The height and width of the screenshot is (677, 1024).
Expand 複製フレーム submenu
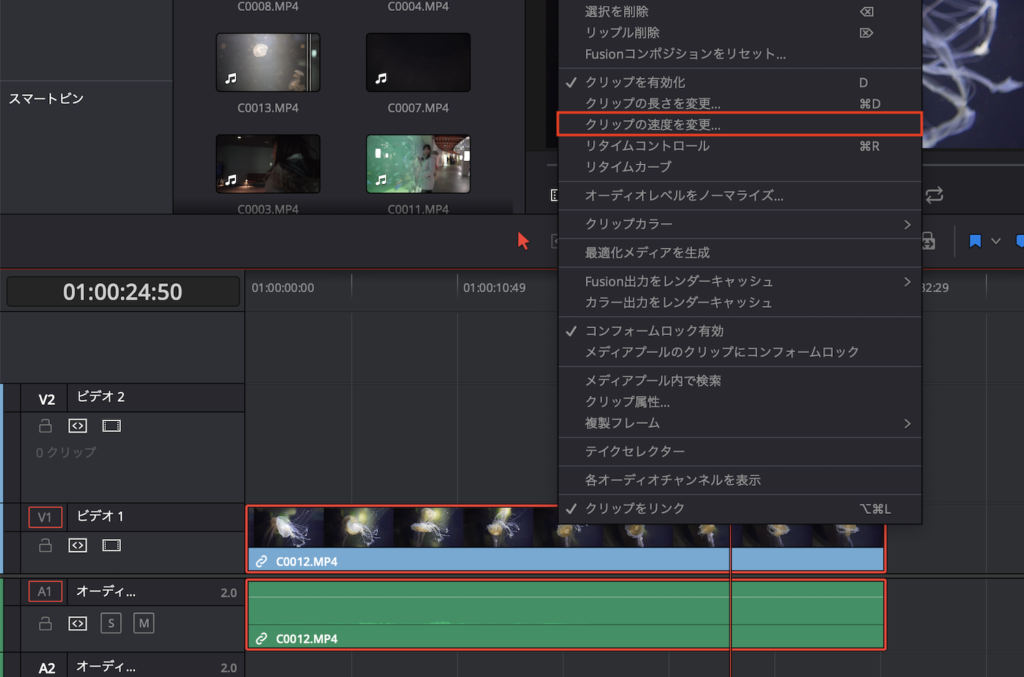click(739, 423)
